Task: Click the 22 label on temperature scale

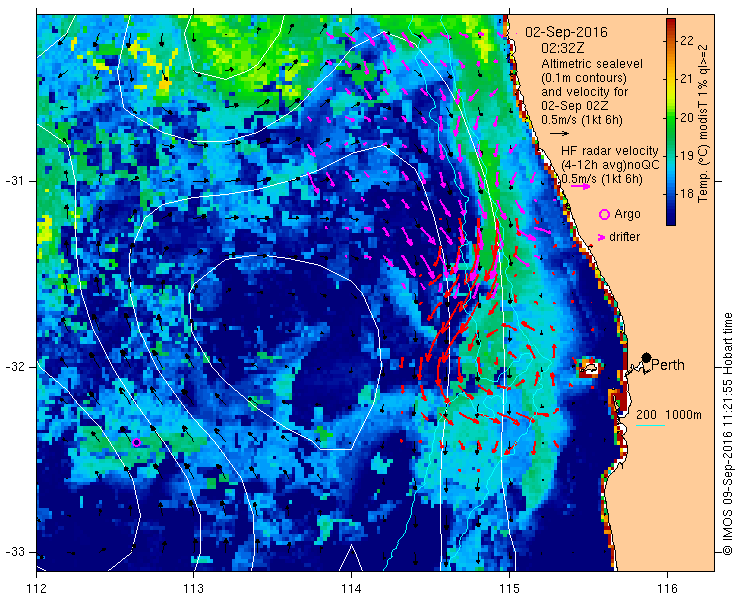Action: tap(687, 41)
